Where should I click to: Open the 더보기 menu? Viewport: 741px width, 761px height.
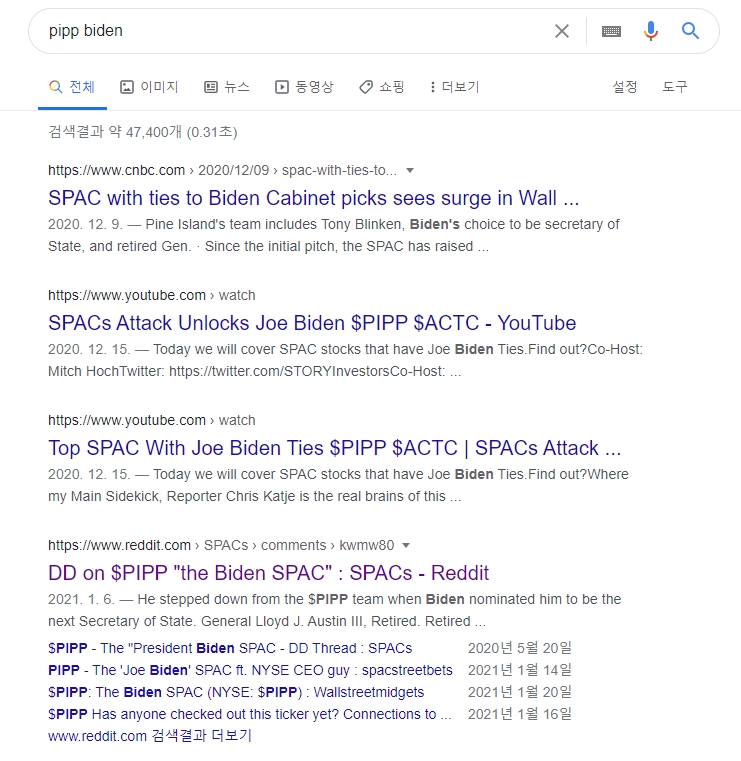[455, 87]
